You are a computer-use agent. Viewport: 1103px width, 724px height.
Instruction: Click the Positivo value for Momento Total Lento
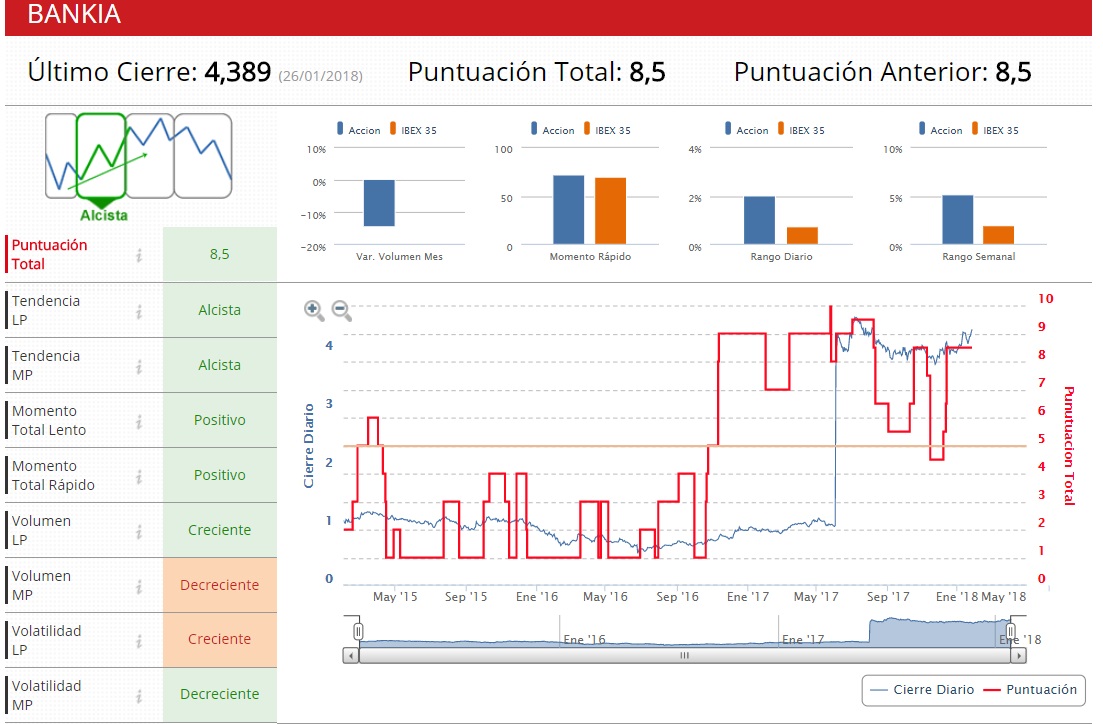[x=219, y=420]
